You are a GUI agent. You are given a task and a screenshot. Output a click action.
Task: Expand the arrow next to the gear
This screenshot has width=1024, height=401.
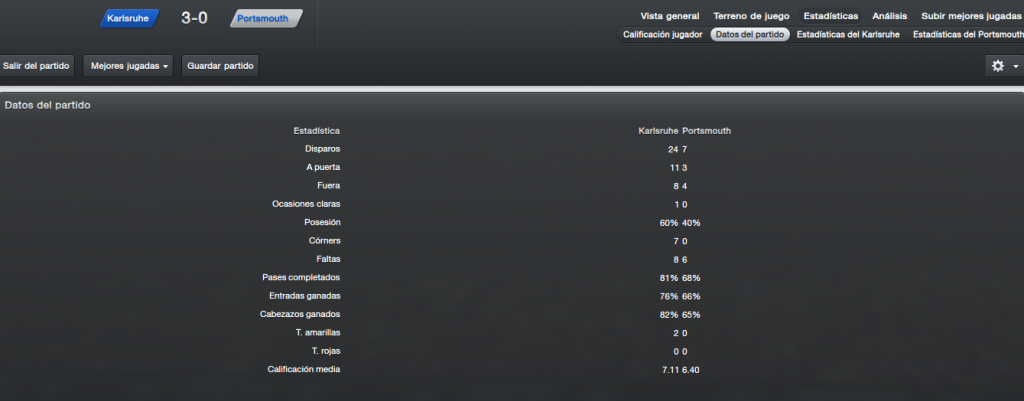point(1016,67)
